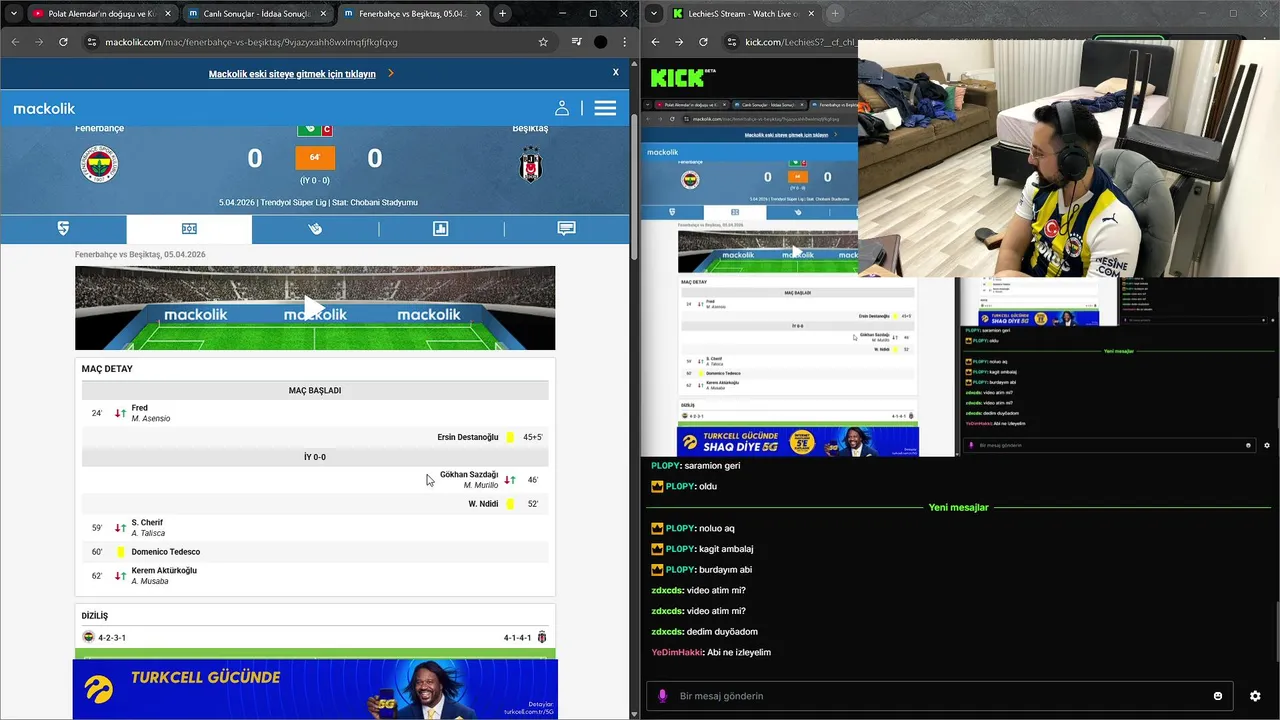
Task: Click the 4-1-4-1 Beşiktaş formation
Action: [x=518, y=638]
